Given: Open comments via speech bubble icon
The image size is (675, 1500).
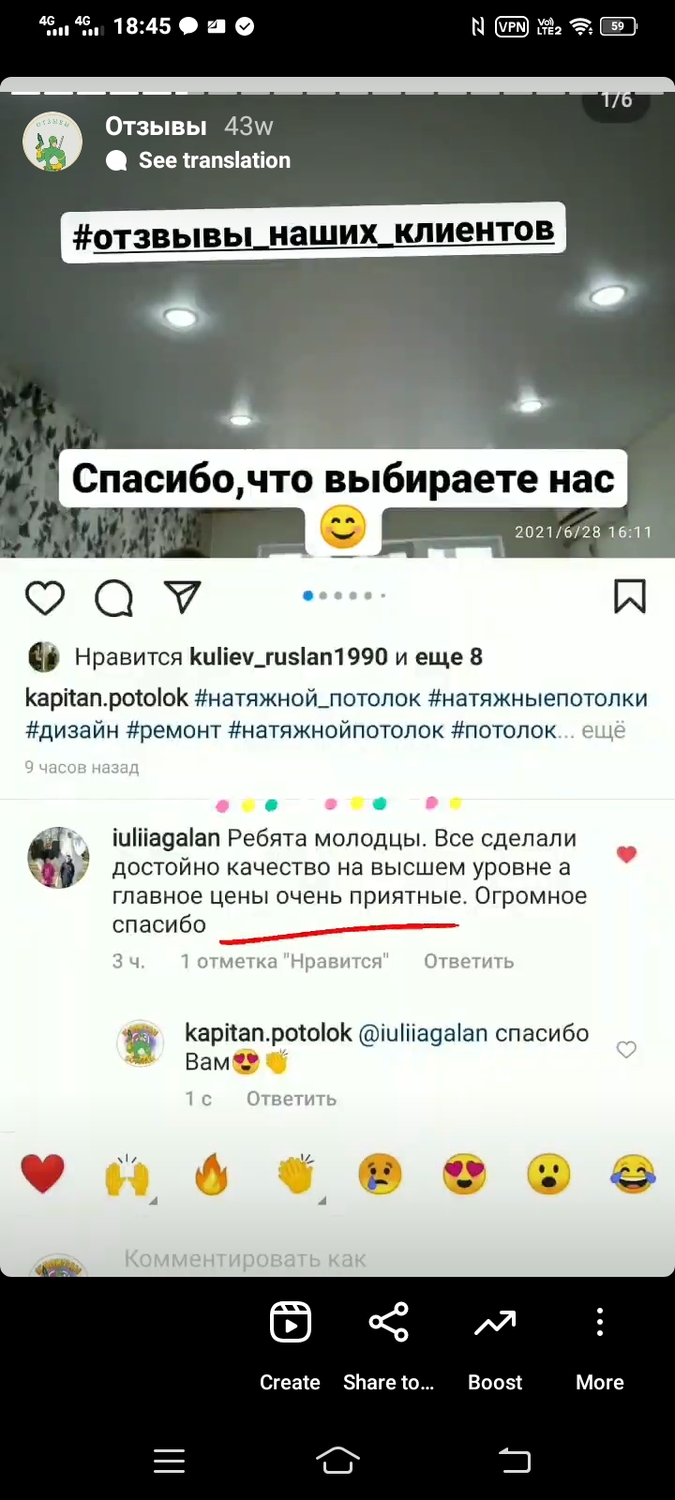Looking at the screenshot, I should coord(114,598).
